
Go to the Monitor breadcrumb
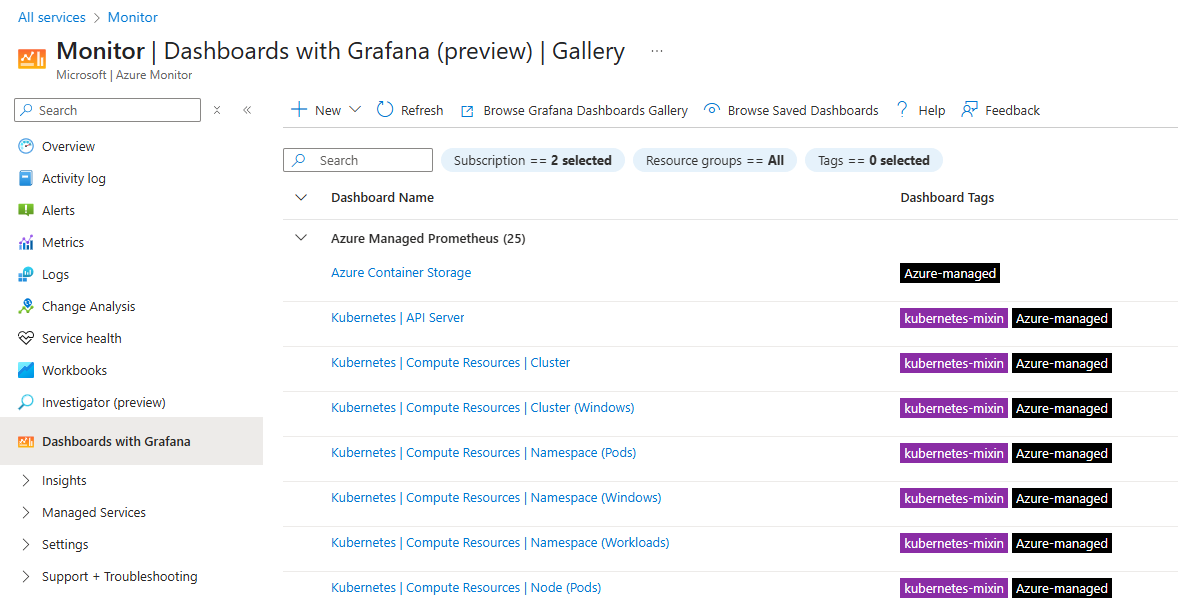click(x=132, y=17)
